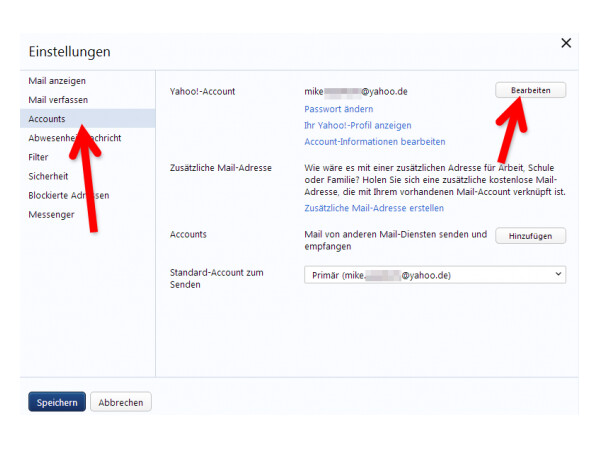Follow the Passwort ändern link
Viewport: 598px width, 449px height.
pos(339,109)
